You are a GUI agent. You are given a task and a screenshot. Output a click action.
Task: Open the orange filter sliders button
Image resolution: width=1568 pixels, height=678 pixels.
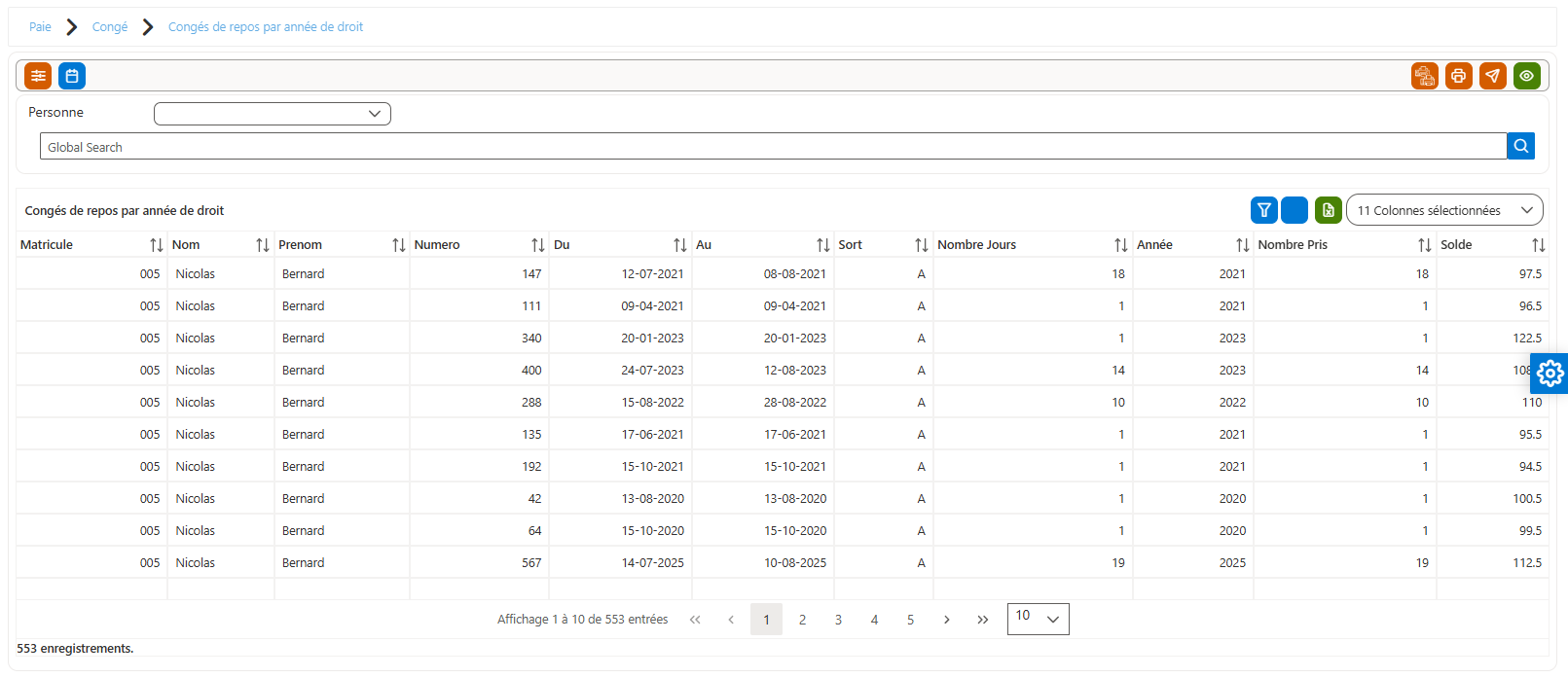[x=38, y=76]
